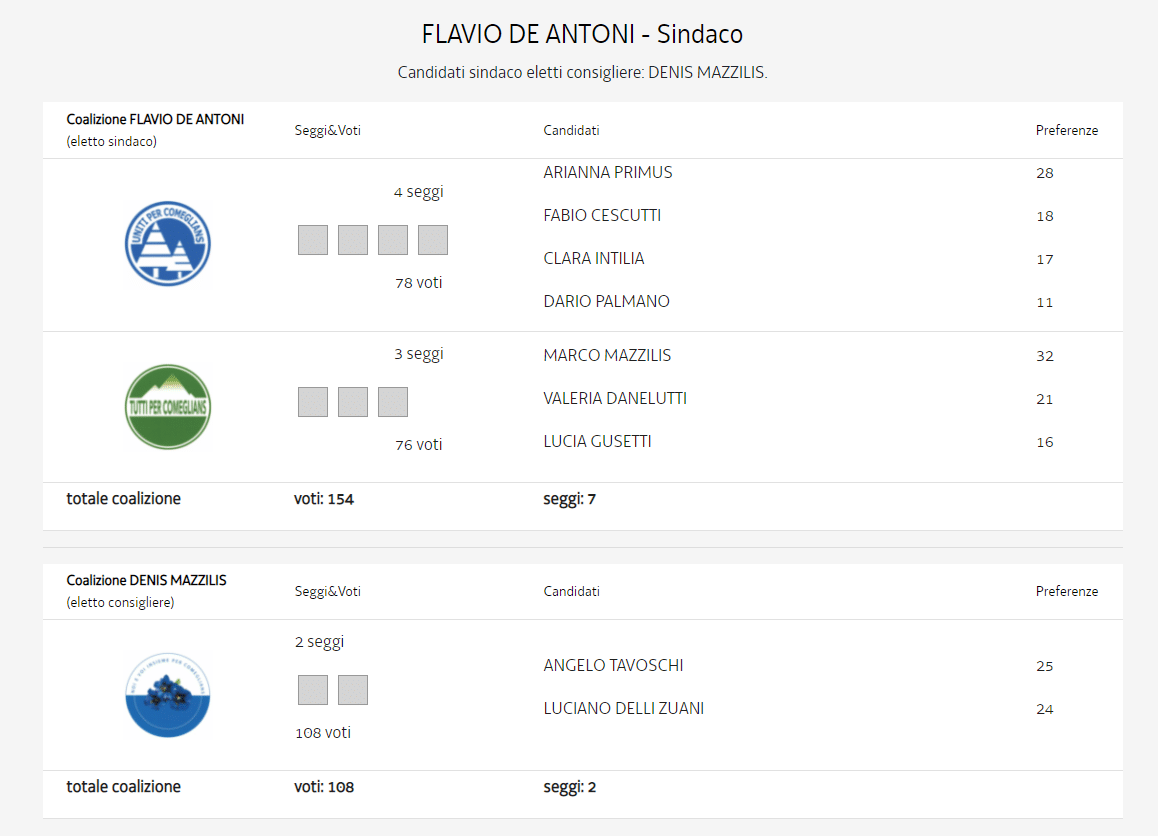Select candidate Marco Mazzilis
The image size is (1158, 836).
click(607, 355)
